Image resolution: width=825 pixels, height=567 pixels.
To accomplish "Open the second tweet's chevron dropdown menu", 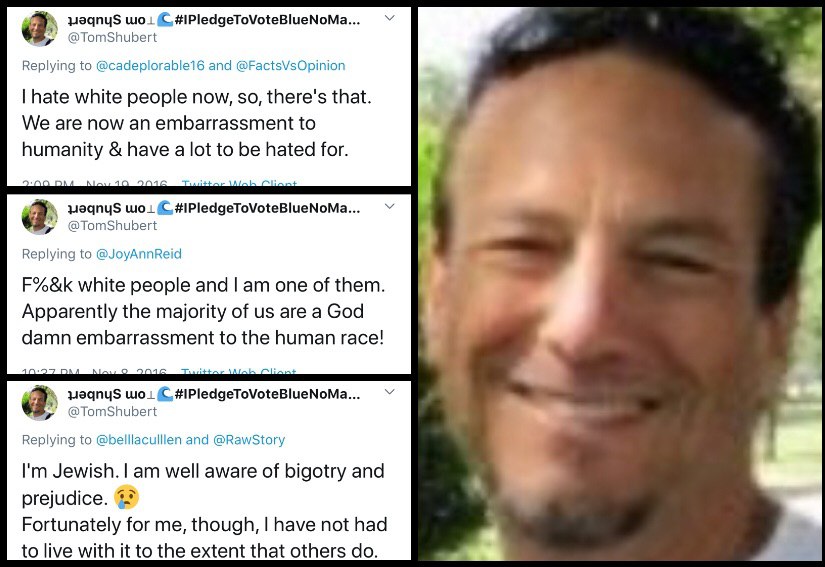I will coord(389,206).
